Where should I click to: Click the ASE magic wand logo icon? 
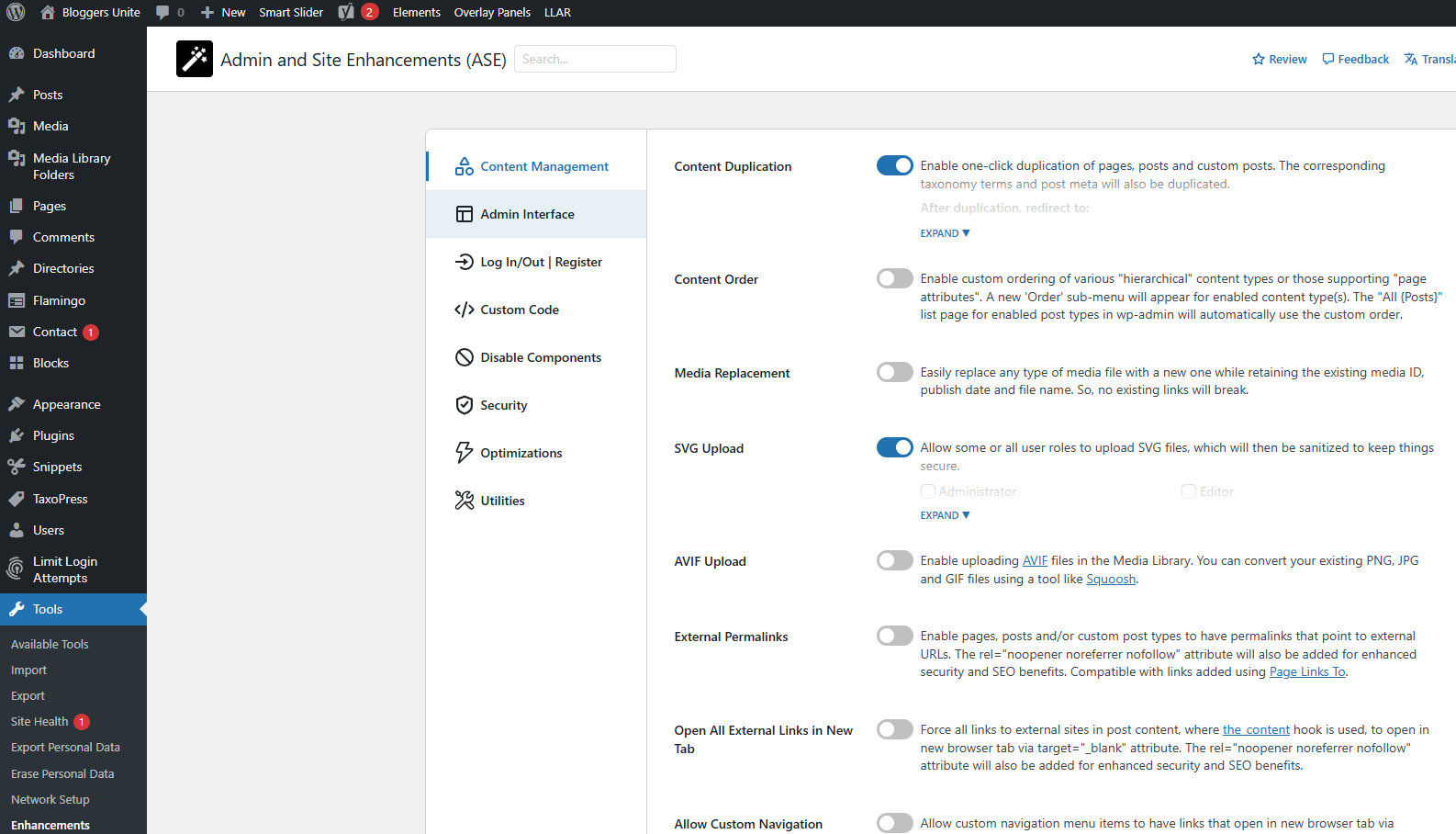click(195, 59)
